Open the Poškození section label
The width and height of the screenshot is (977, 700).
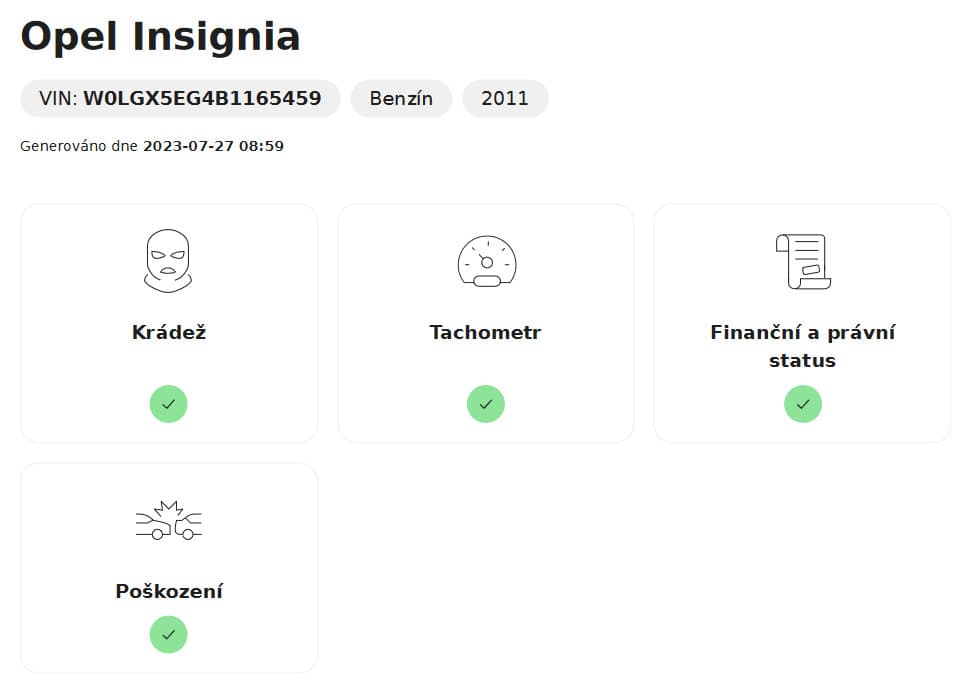click(168, 591)
